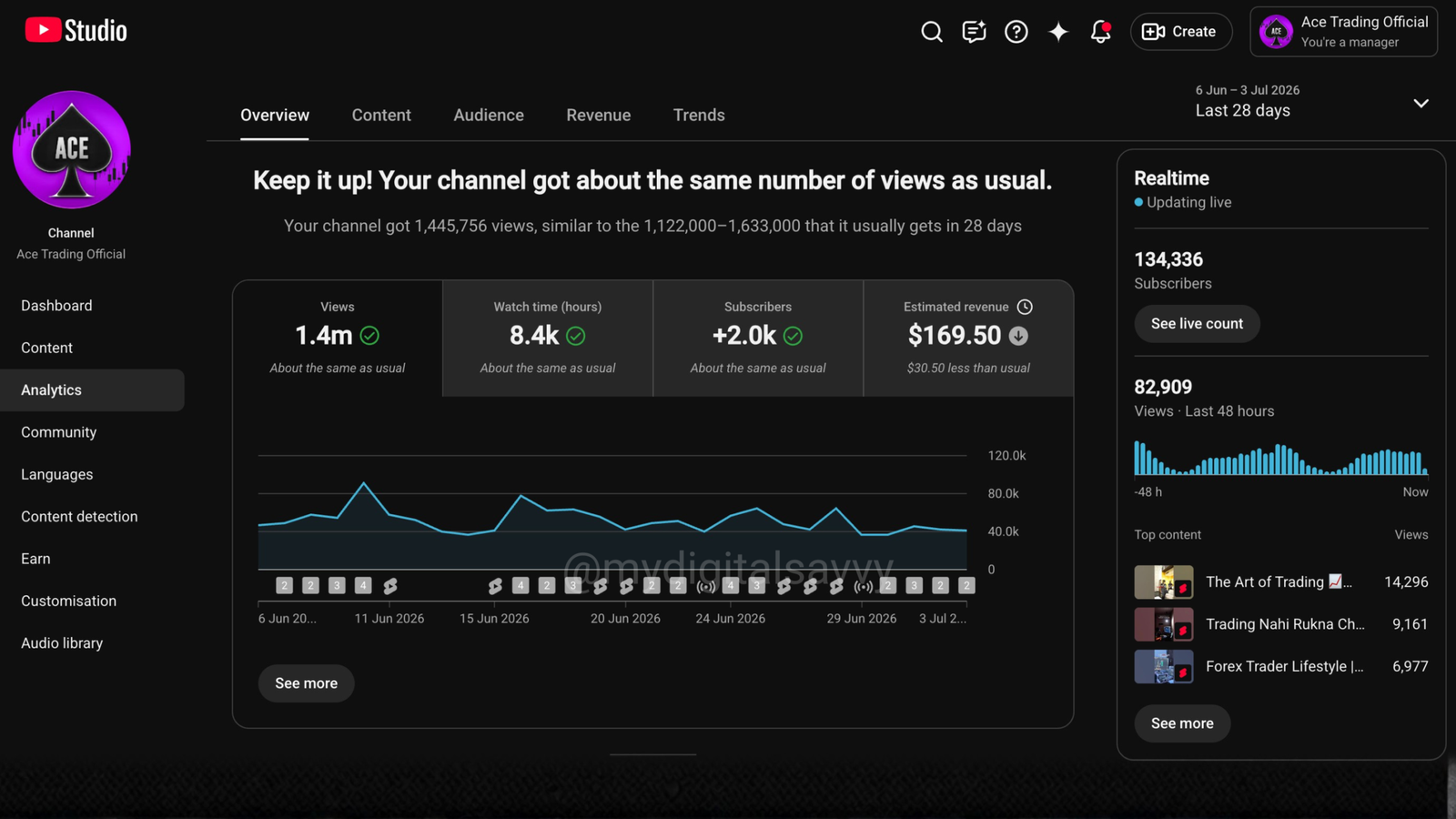The width and height of the screenshot is (1456, 819).
Task: Click the sparkle AI assistant icon
Action: click(x=1058, y=32)
